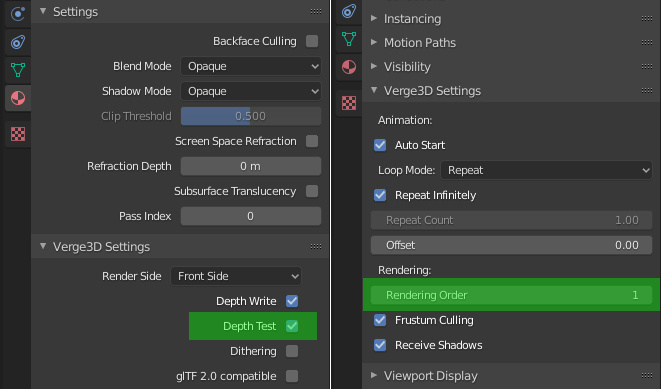The width and height of the screenshot is (661, 389).
Task: Select Object Data mesh icon in right panel
Action: (x=349, y=39)
